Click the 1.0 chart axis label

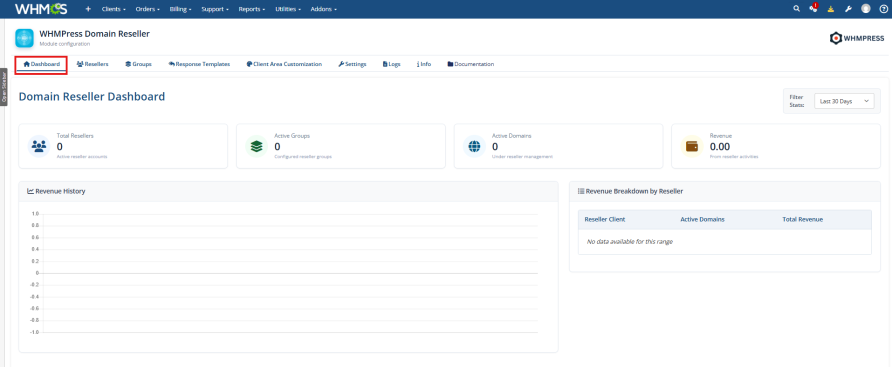pos(35,214)
